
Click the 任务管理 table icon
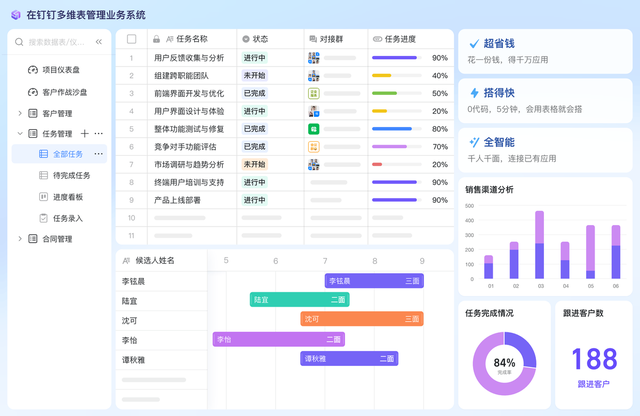click(33, 133)
